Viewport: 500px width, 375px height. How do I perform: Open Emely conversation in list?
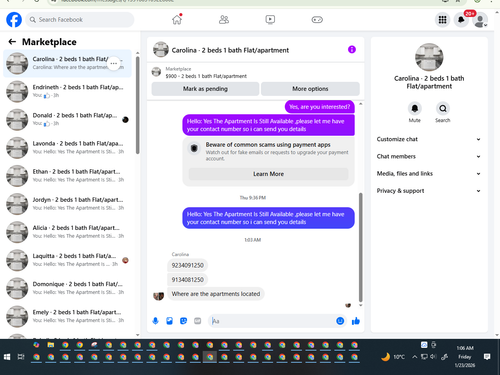67,316
